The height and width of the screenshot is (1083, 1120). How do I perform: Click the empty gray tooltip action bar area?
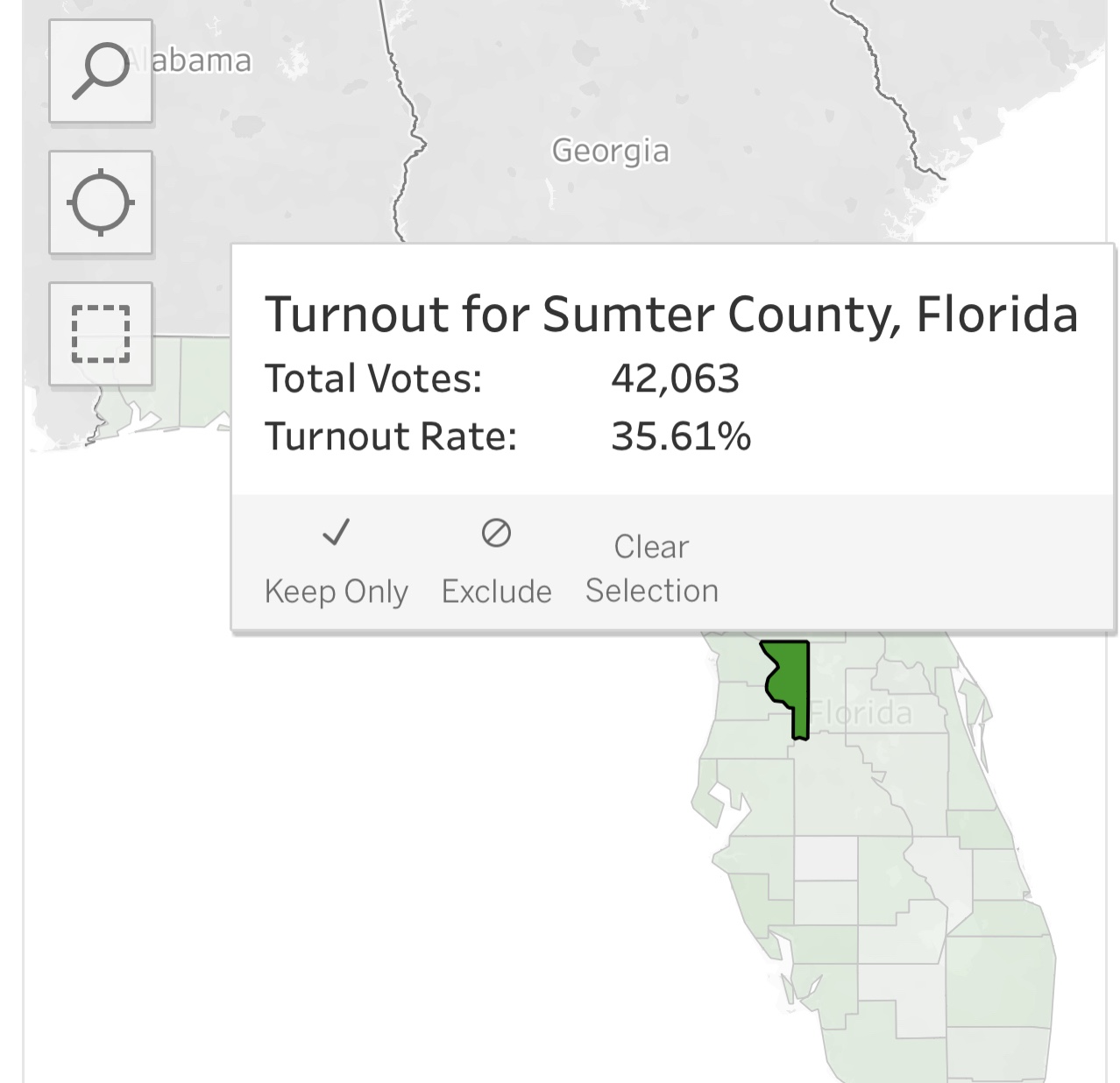[x=911, y=561]
